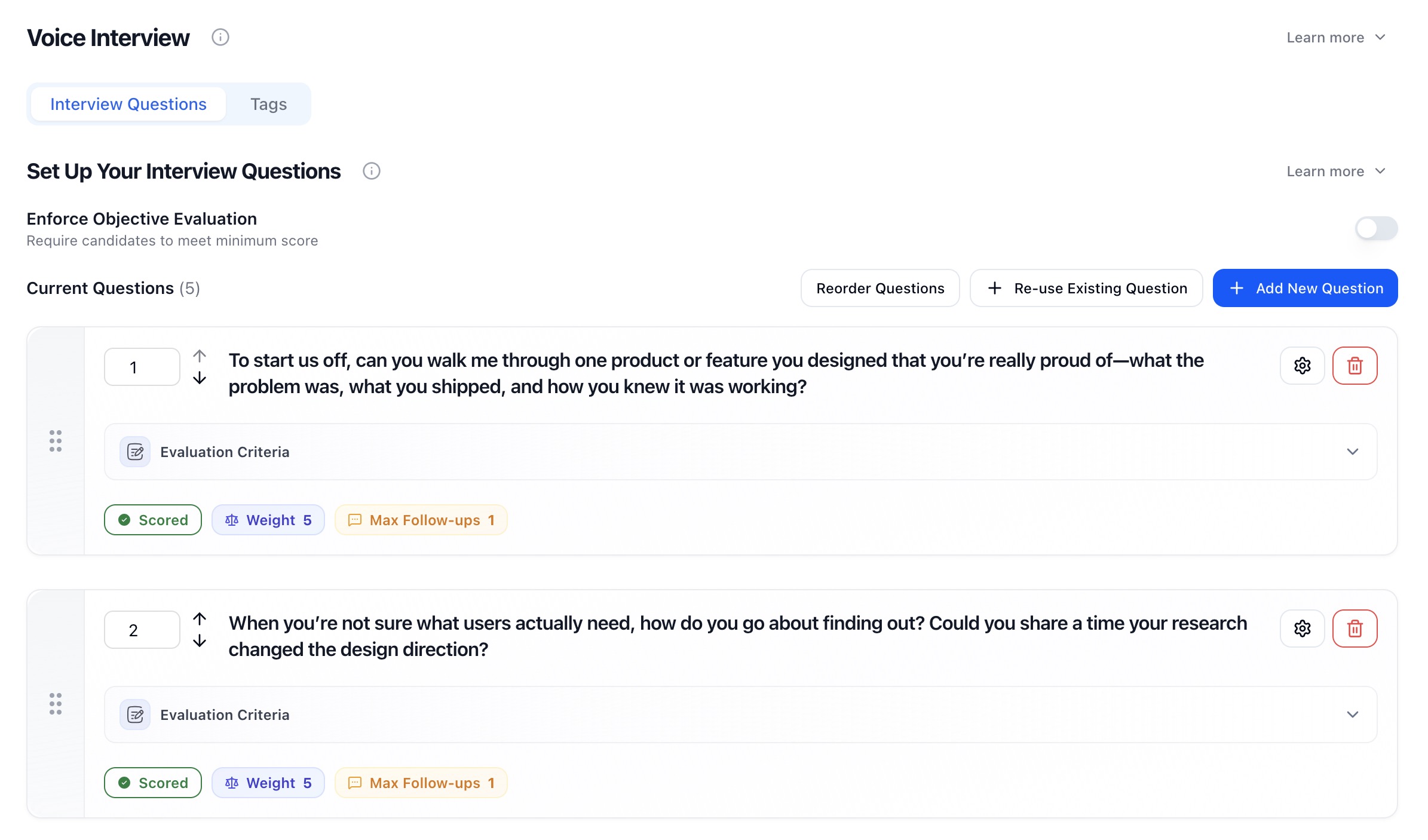The height and width of the screenshot is (840, 1428).
Task: Click Re-use Existing Question button
Action: coord(1086,288)
